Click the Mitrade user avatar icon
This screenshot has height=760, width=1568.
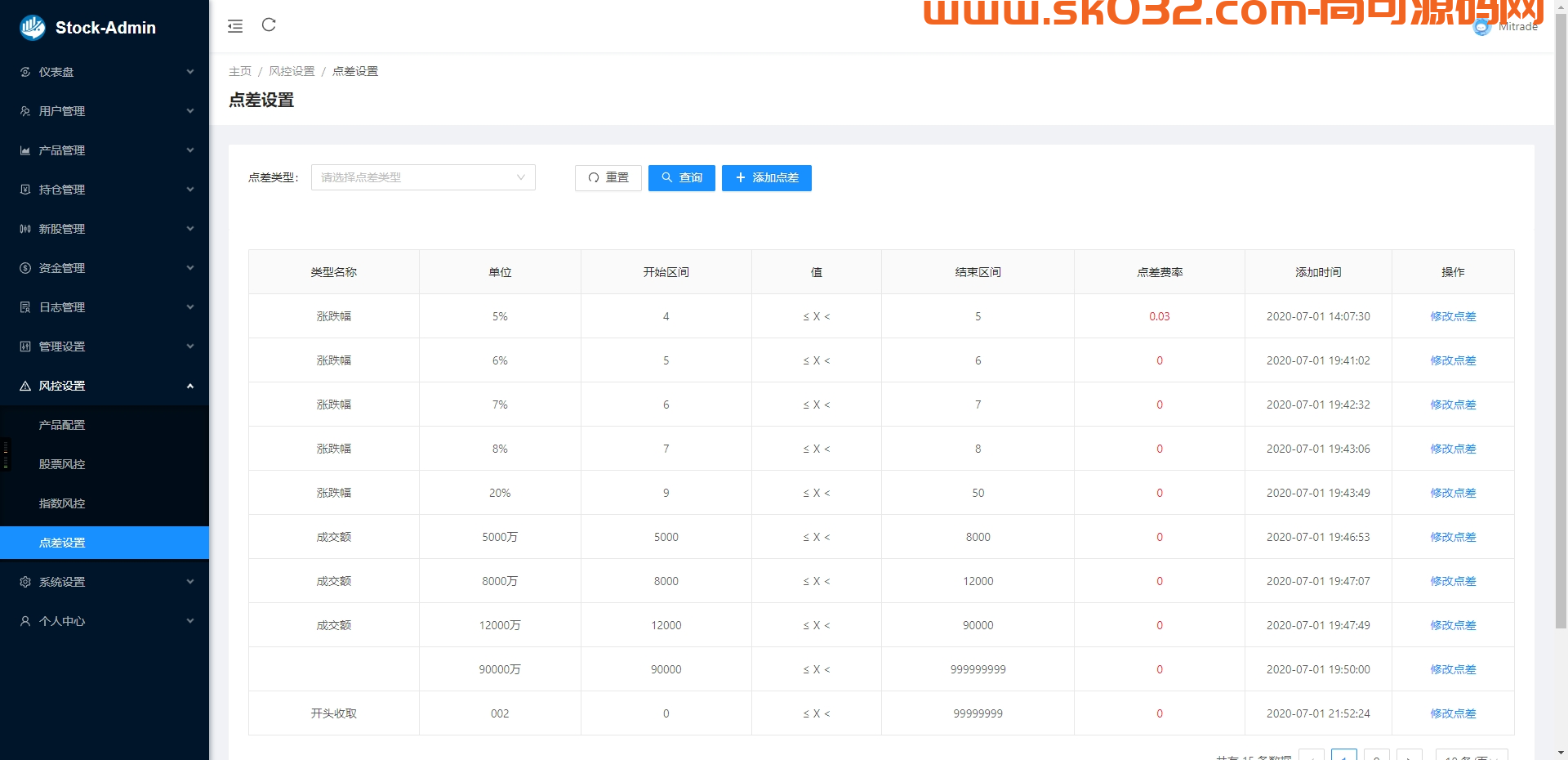pyautogui.click(x=1481, y=27)
